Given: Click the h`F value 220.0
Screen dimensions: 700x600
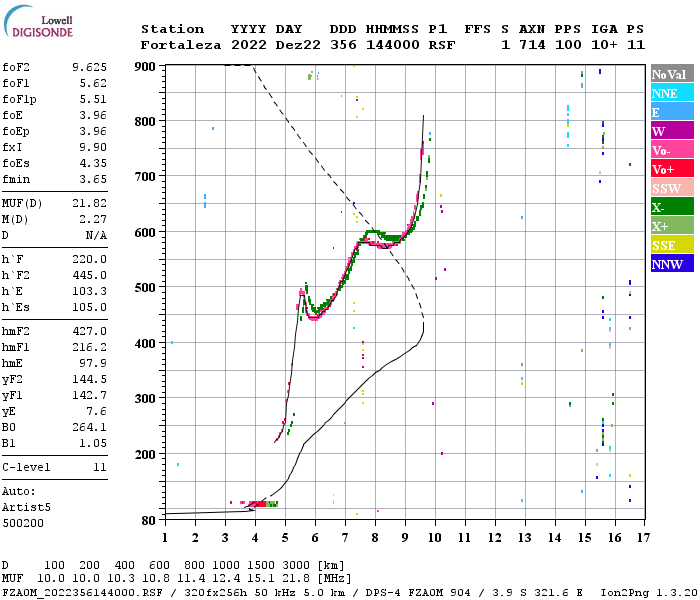Looking at the screenshot, I should 89,259.
